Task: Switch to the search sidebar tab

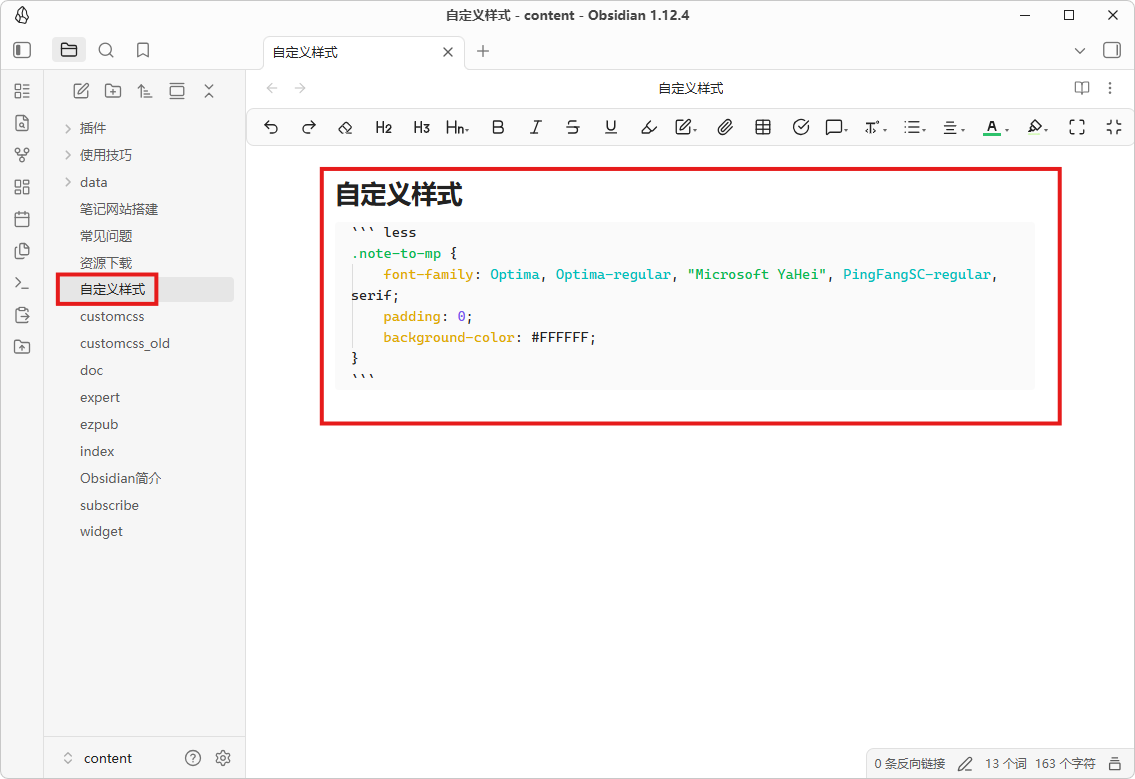Action: point(106,50)
